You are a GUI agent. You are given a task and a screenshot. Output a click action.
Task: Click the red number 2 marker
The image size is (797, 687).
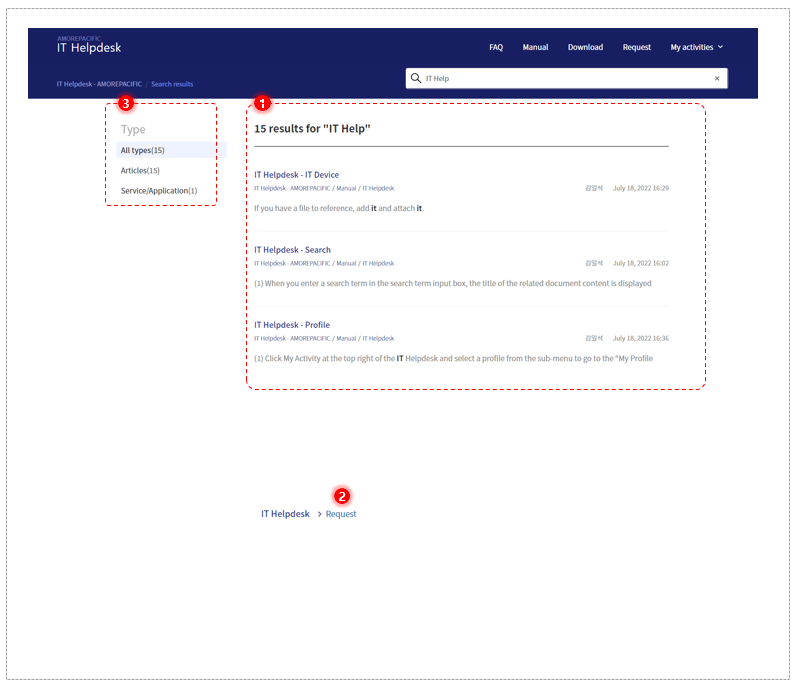[x=342, y=496]
